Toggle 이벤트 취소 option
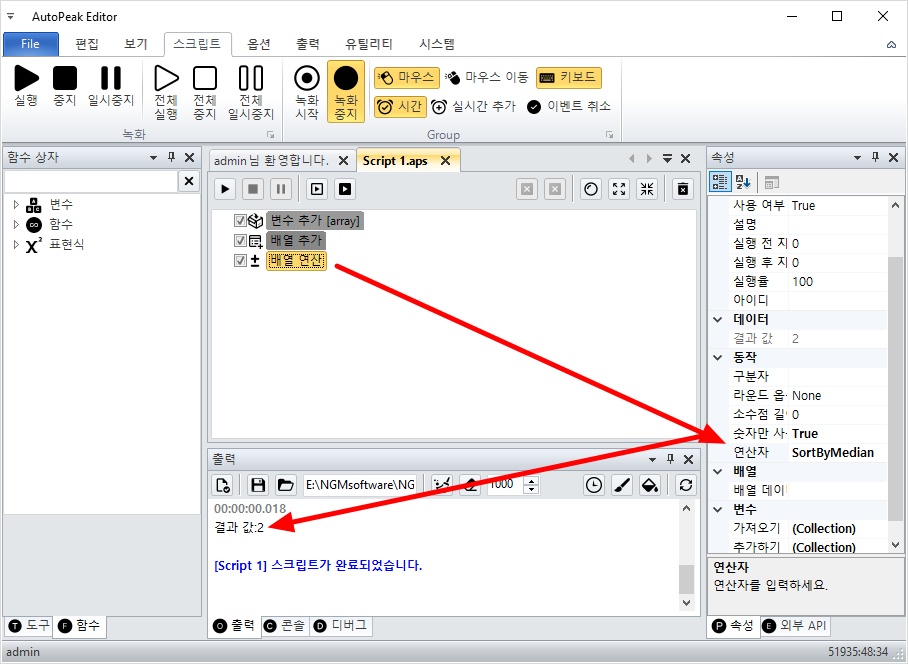Image resolution: width=908 pixels, height=664 pixels. pyautogui.click(x=569, y=107)
